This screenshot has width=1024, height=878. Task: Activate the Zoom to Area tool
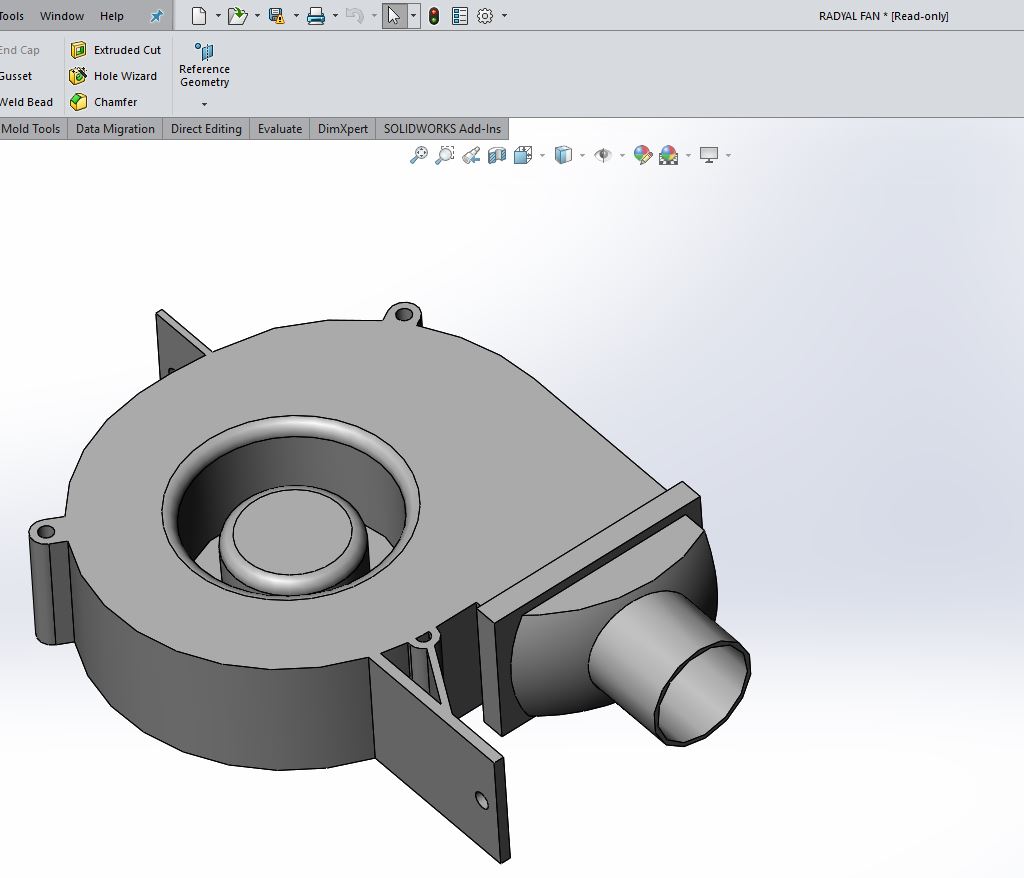[445, 155]
